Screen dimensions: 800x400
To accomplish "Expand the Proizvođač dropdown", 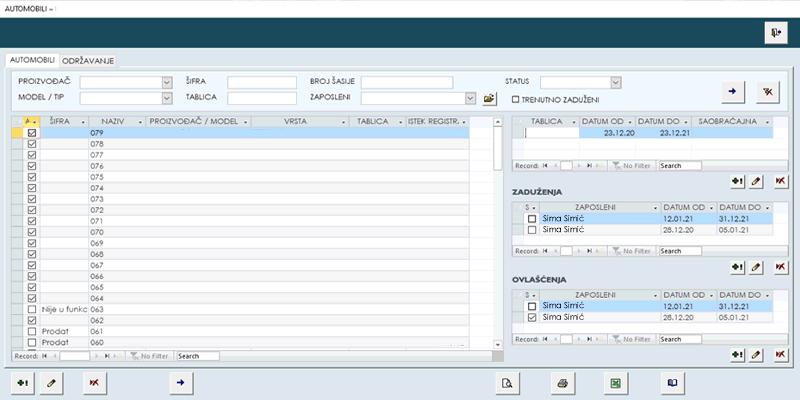I will [167, 82].
